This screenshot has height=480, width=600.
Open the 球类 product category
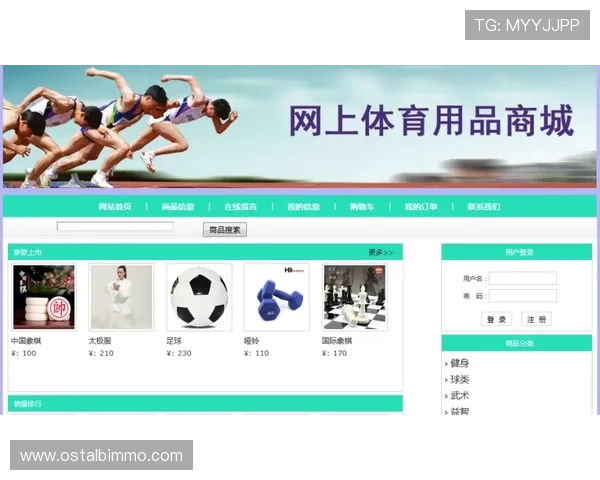460,379
